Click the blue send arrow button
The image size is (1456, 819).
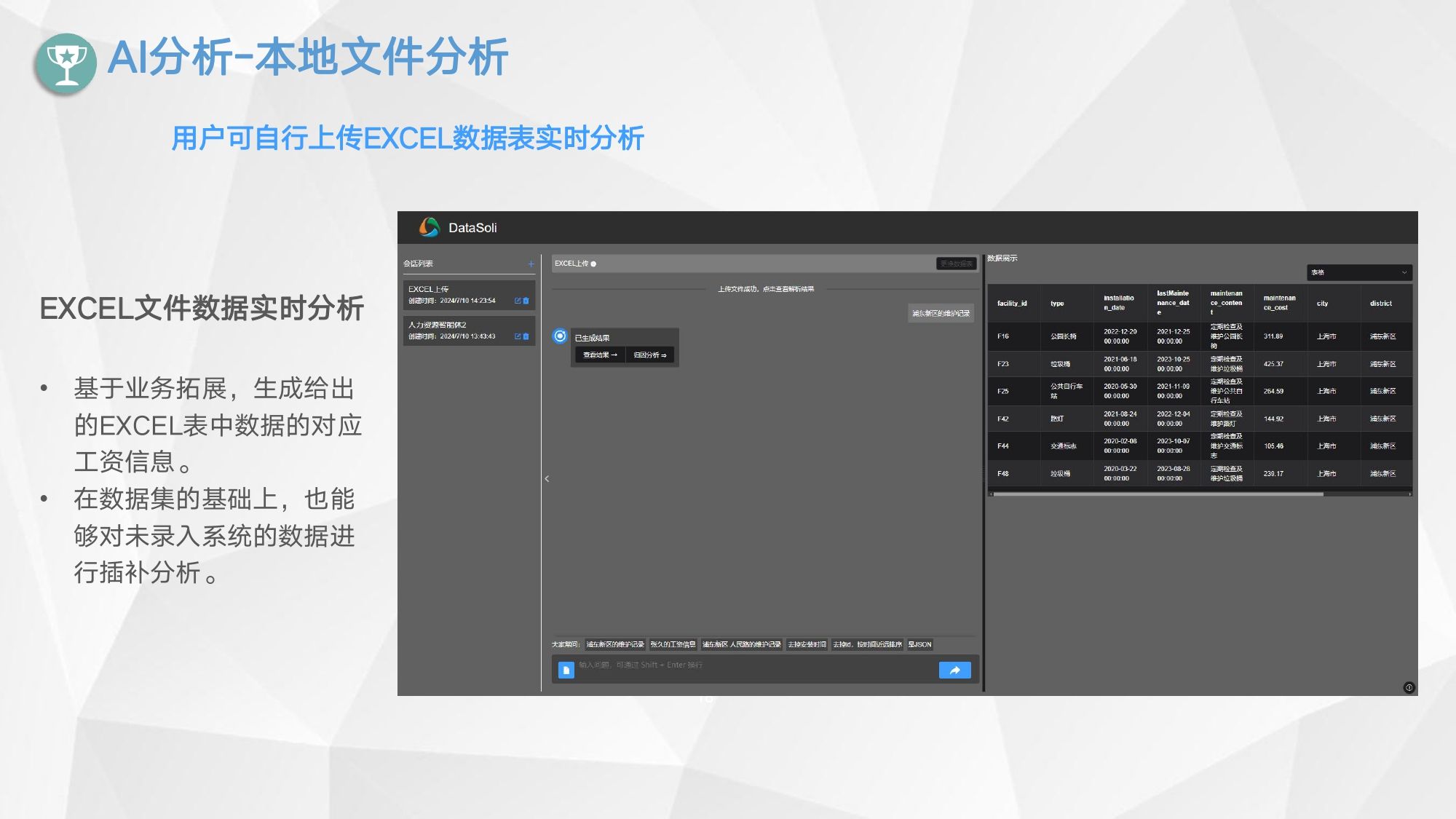954,670
